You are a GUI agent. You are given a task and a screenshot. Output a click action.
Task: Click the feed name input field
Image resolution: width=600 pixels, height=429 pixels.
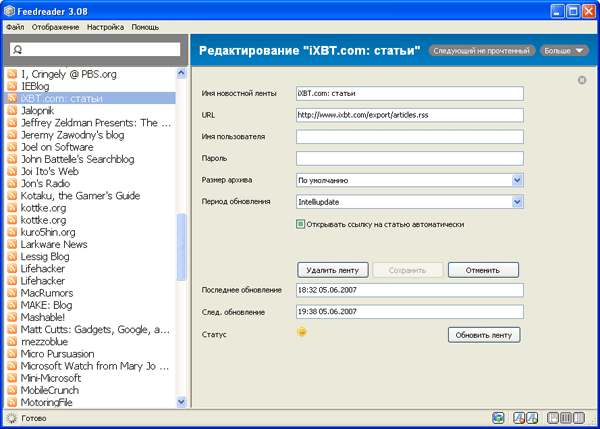point(409,93)
